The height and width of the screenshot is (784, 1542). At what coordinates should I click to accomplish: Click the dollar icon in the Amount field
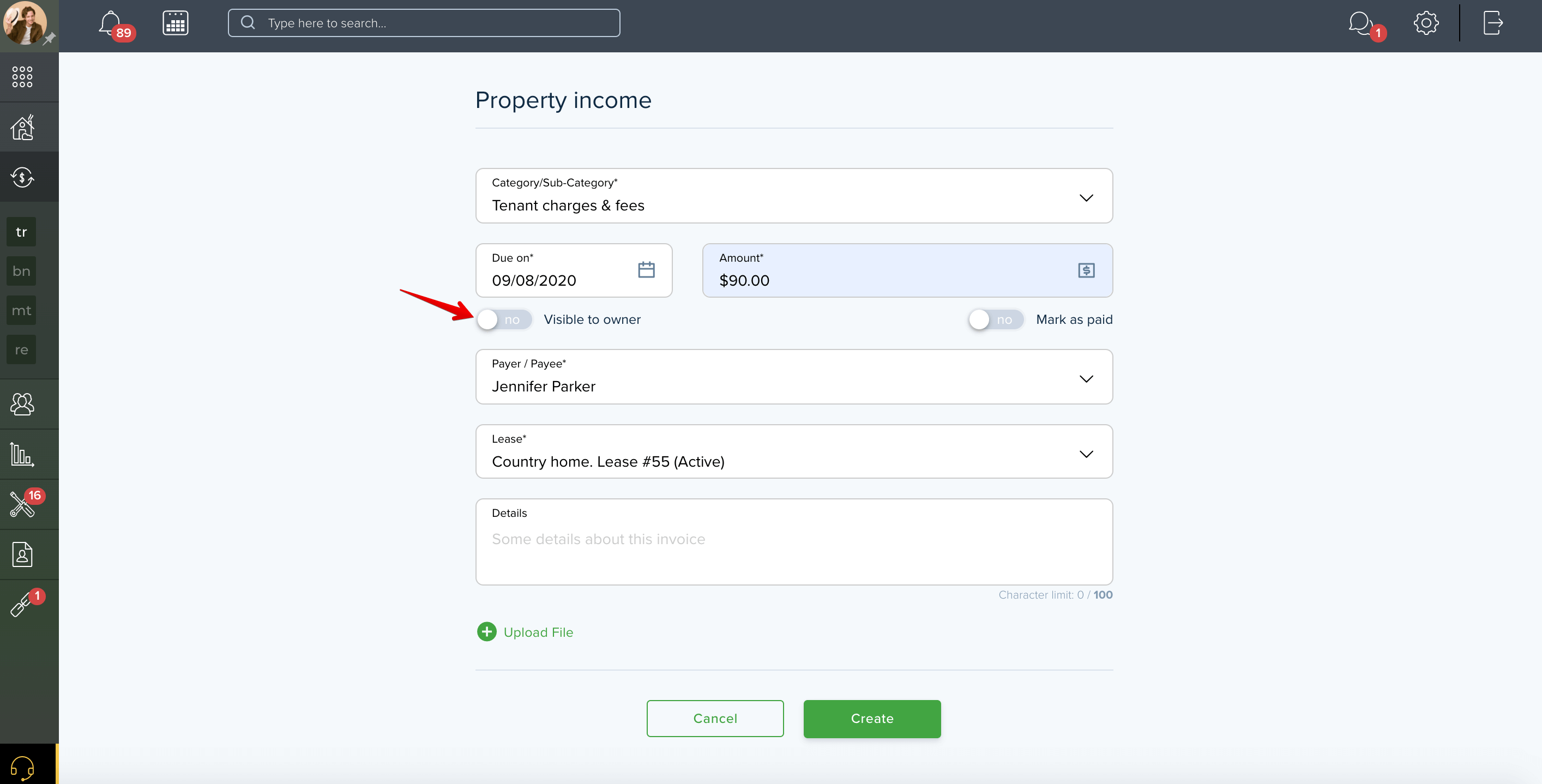pyautogui.click(x=1087, y=270)
